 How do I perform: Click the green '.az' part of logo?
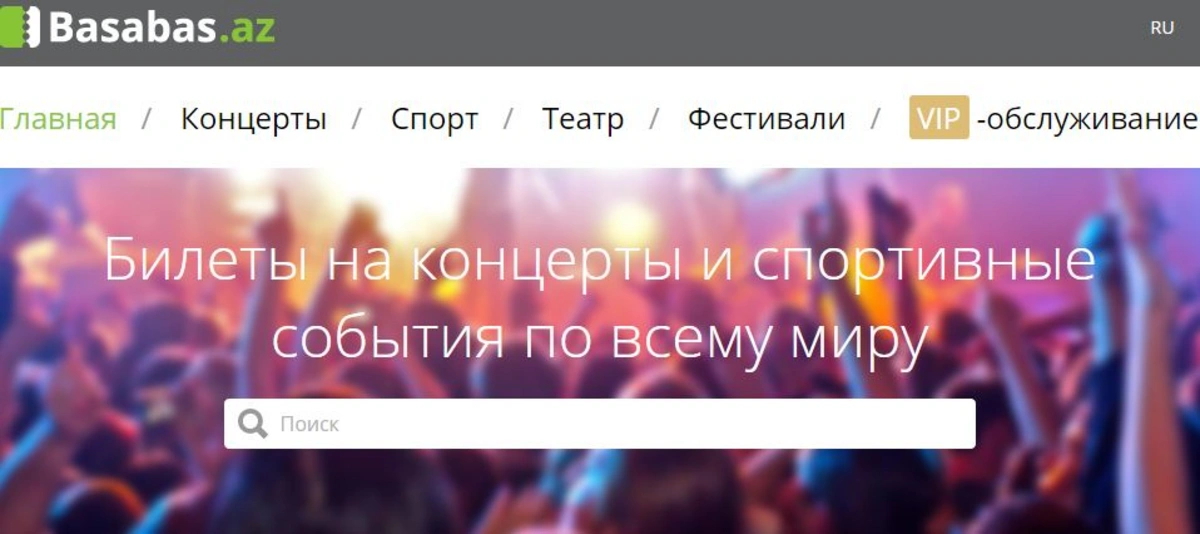(246, 28)
